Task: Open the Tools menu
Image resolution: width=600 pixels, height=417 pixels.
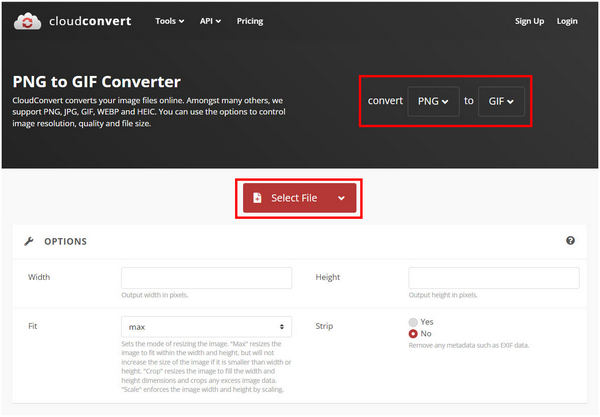Action: click(x=170, y=21)
